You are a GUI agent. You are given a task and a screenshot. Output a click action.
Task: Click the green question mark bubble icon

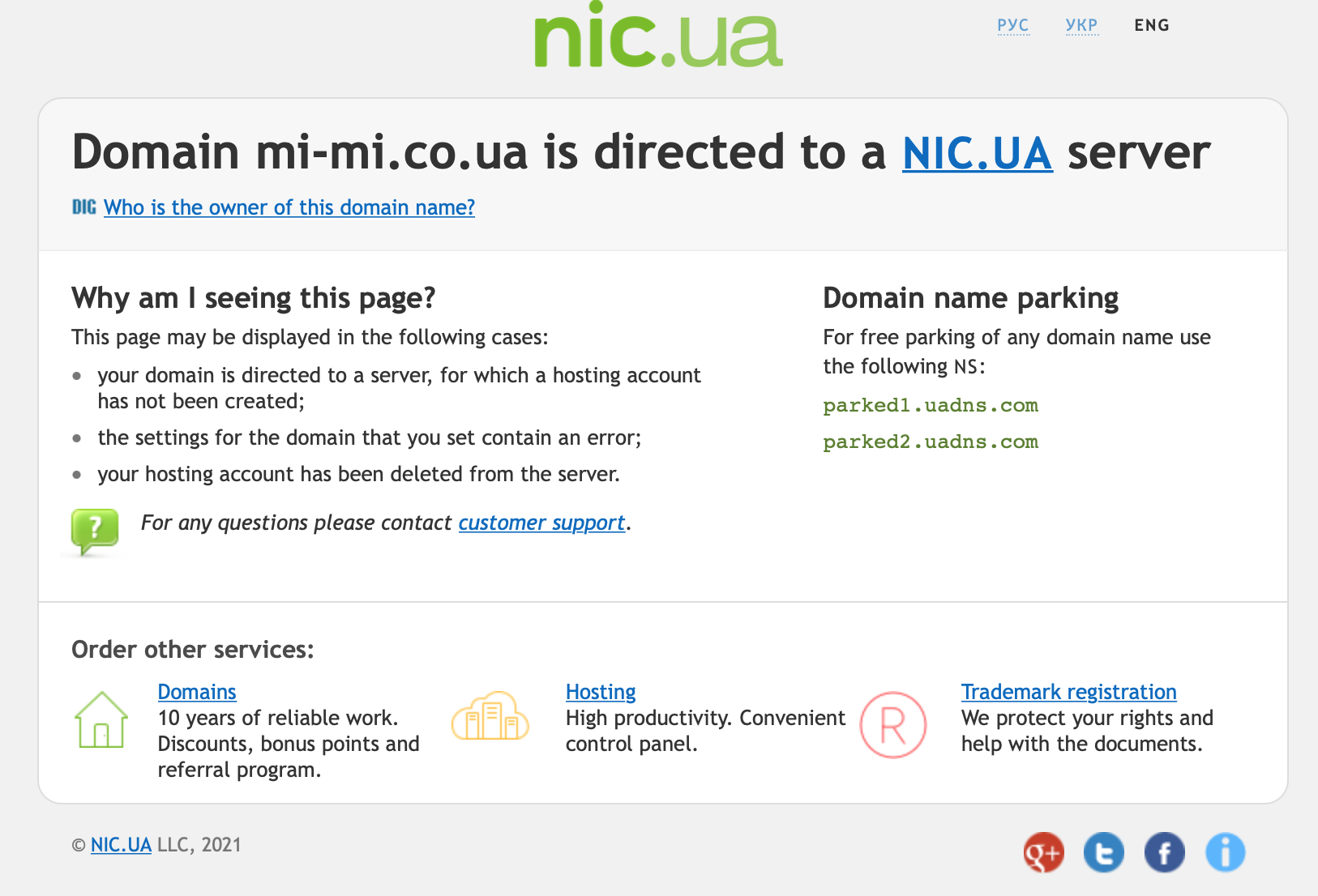[x=95, y=531]
